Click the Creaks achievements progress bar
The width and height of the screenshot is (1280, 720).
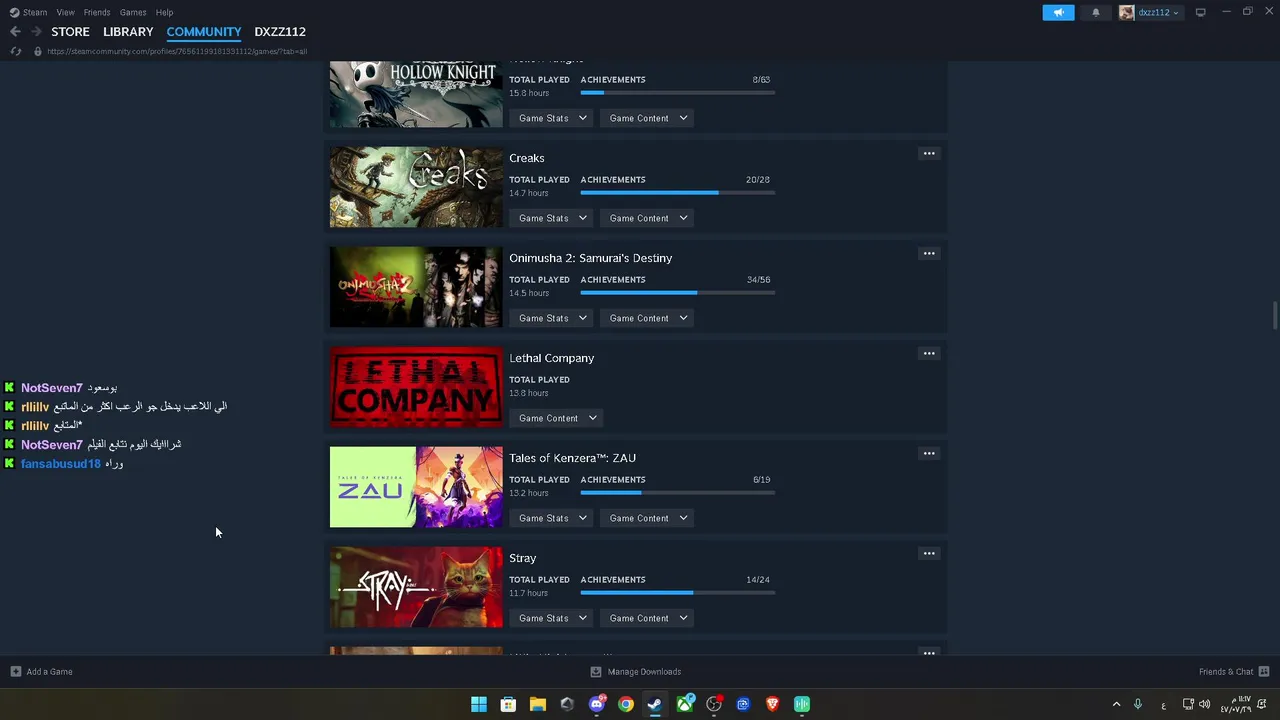(677, 193)
